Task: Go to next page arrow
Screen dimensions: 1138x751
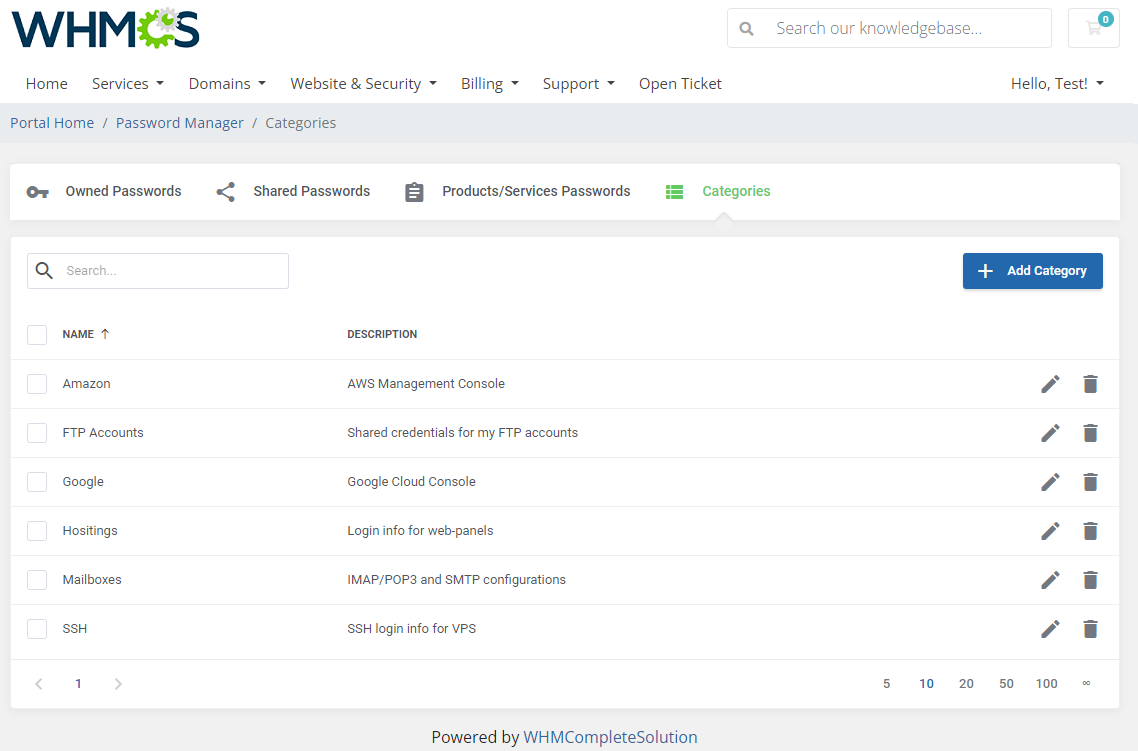Action: (118, 684)
